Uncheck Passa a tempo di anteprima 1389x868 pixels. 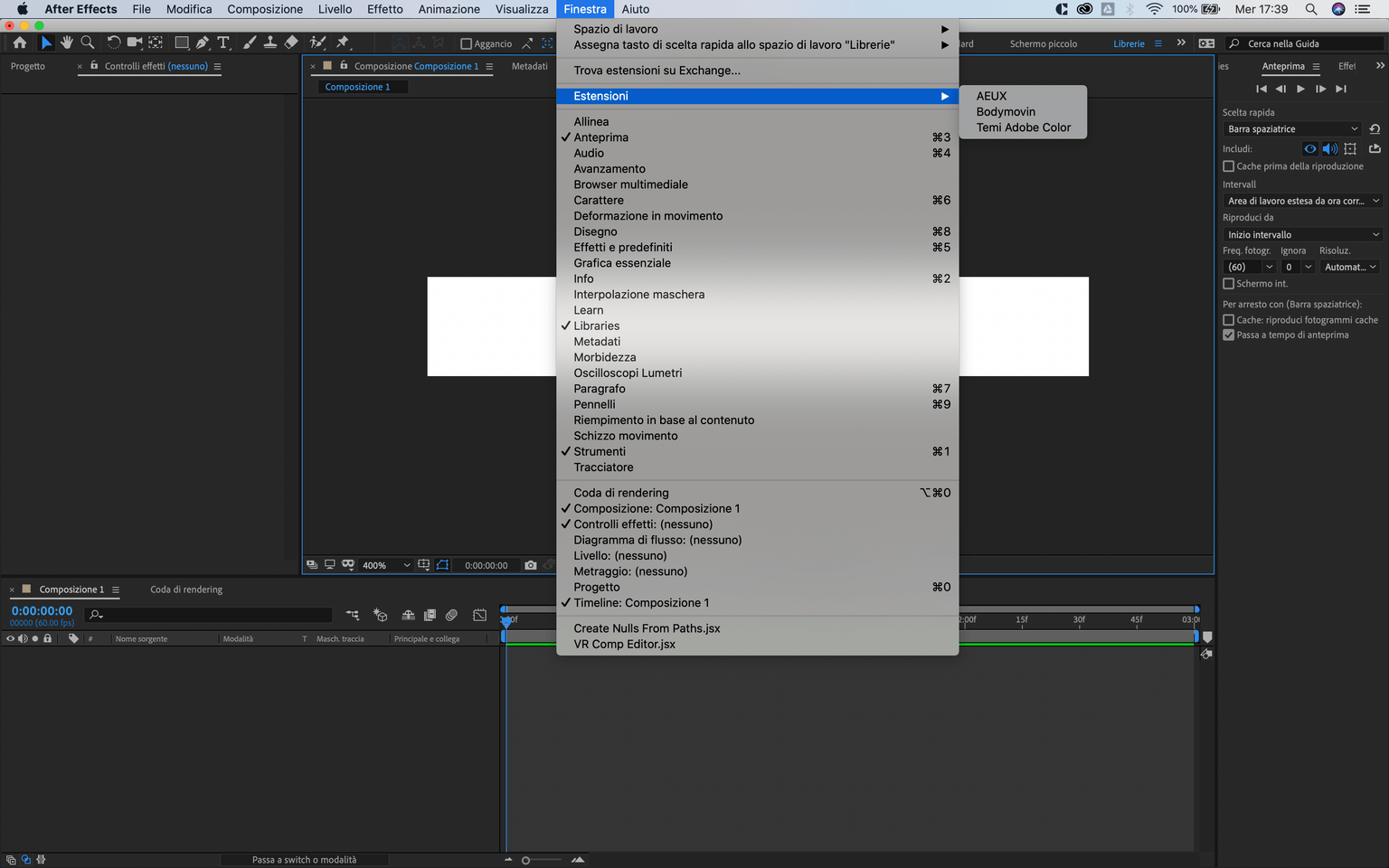[x=1229, y=335]
